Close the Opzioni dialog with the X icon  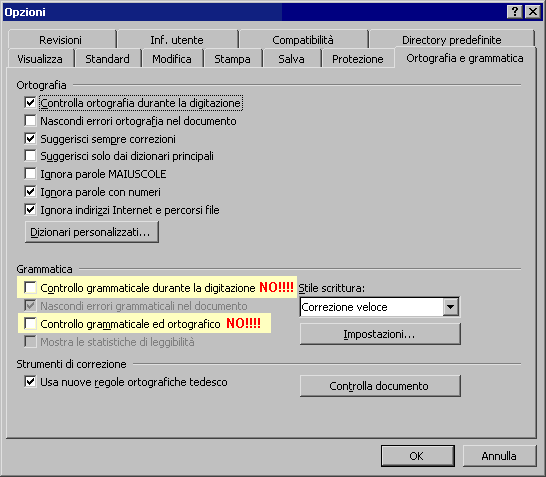[533, 12]
